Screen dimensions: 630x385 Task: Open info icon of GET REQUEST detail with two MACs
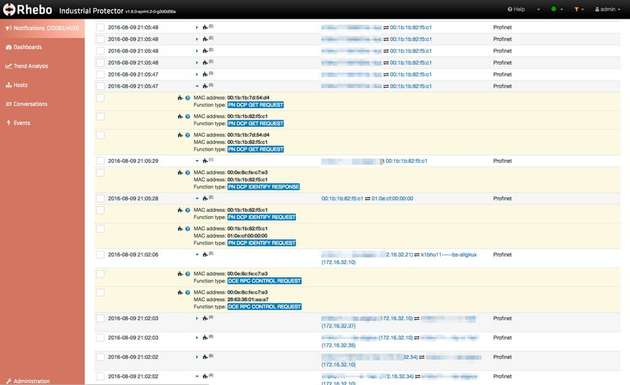[187, 135]
